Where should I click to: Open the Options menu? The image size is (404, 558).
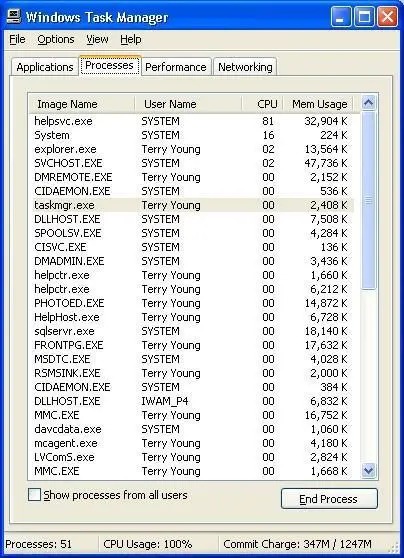point(56,39)
